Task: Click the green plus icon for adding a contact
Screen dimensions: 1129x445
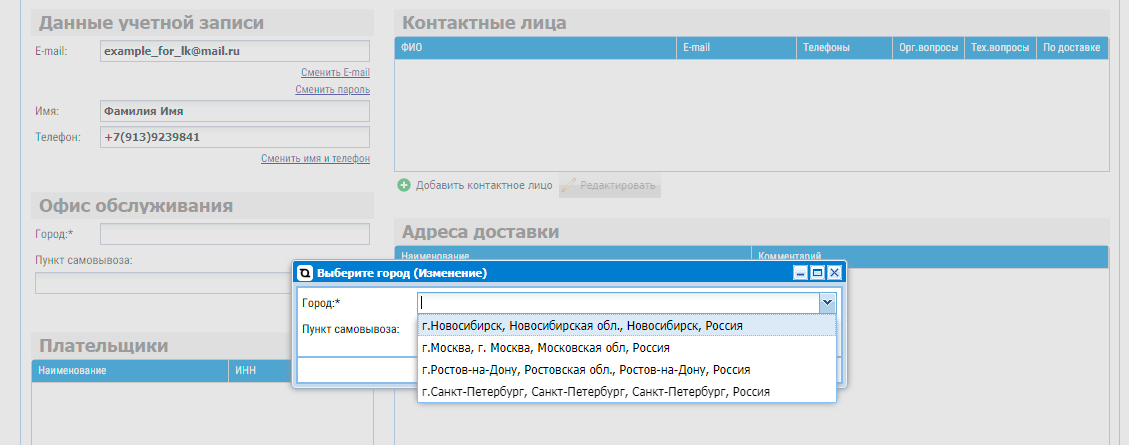Action: [x=404, y=185]
